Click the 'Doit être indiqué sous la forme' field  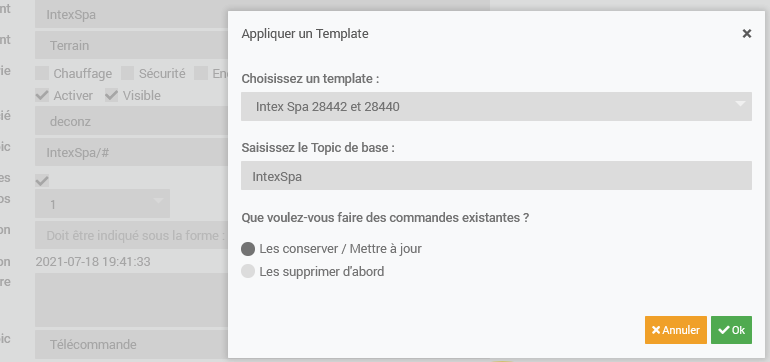(131, 235)
